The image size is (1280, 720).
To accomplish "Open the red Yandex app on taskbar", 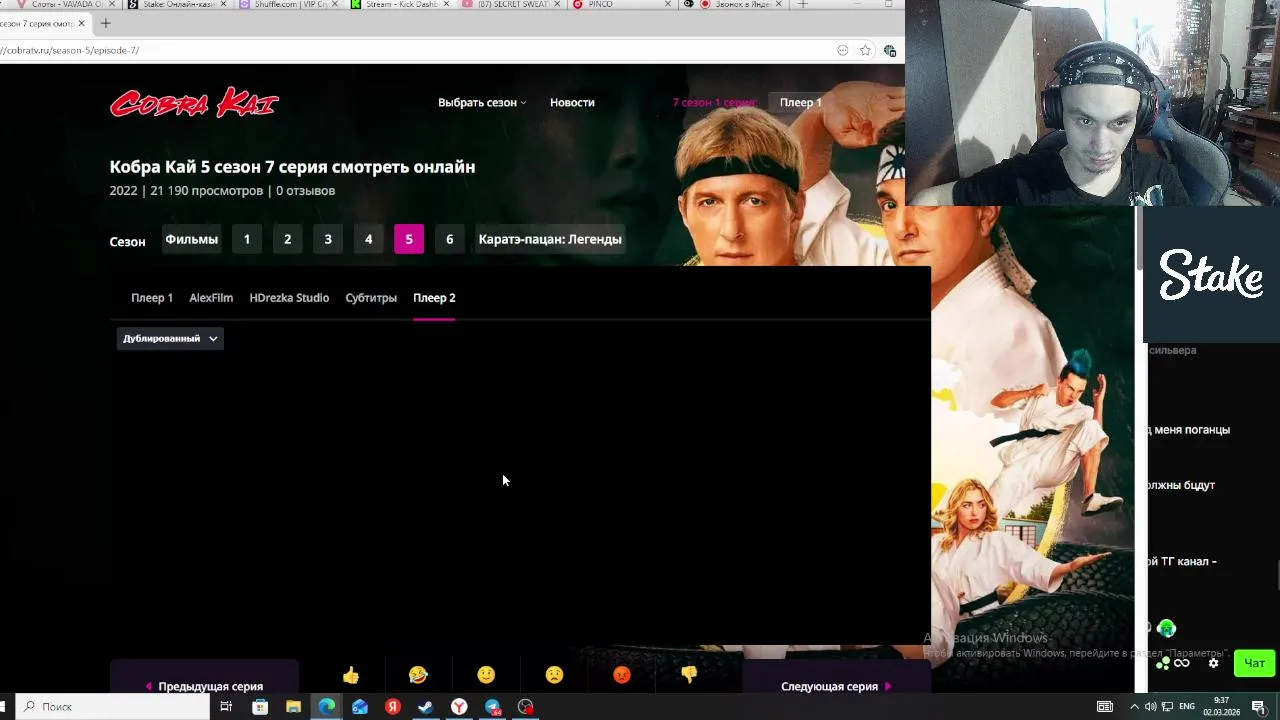I will pos(393,706).
